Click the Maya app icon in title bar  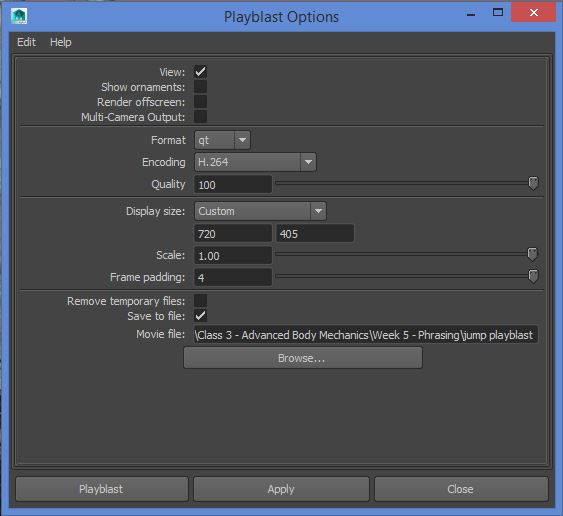[19, 16]
